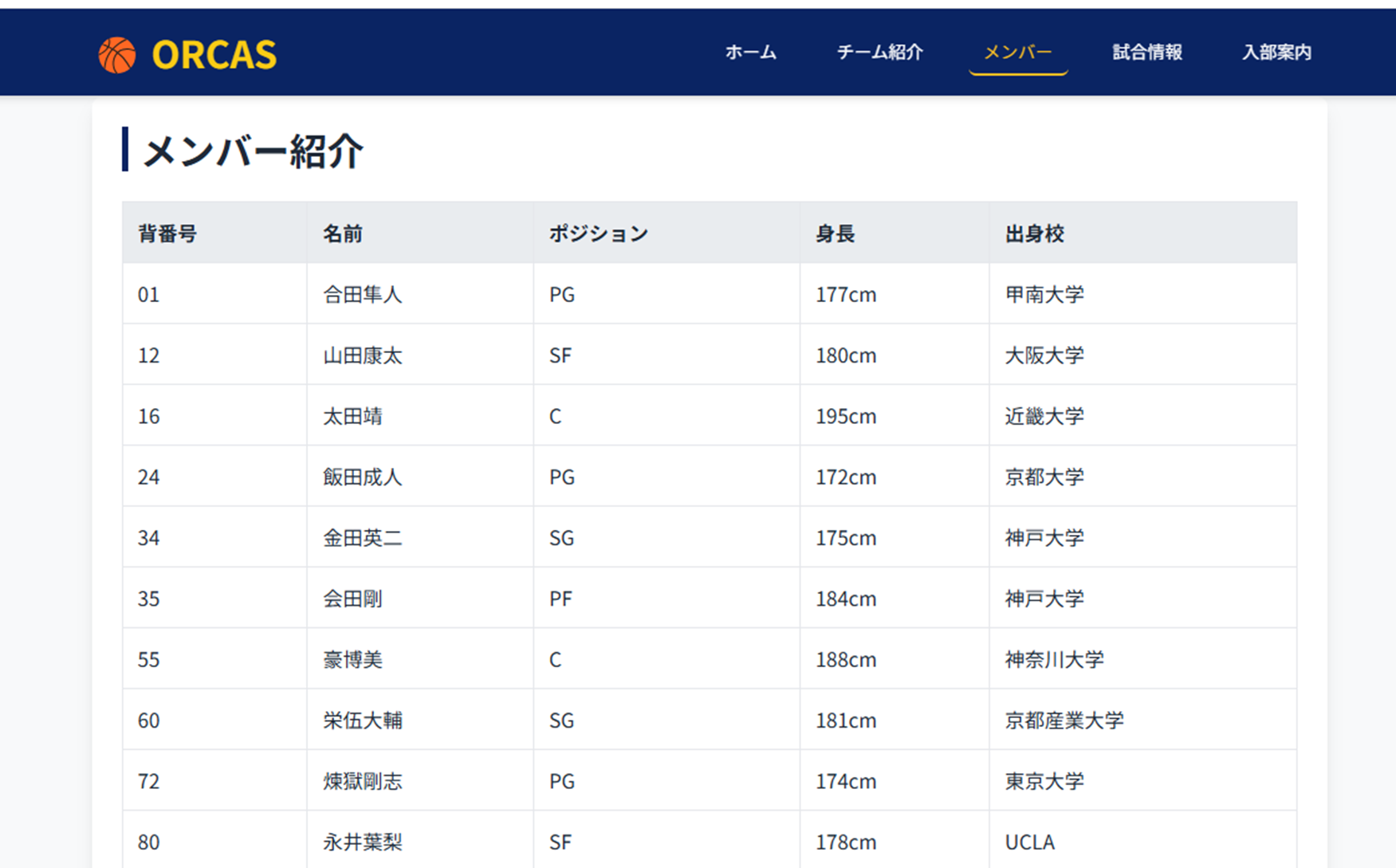This screenshot has width=1396, height=868.
Task: Select player name 飯田成人
Action: (363, 477)
